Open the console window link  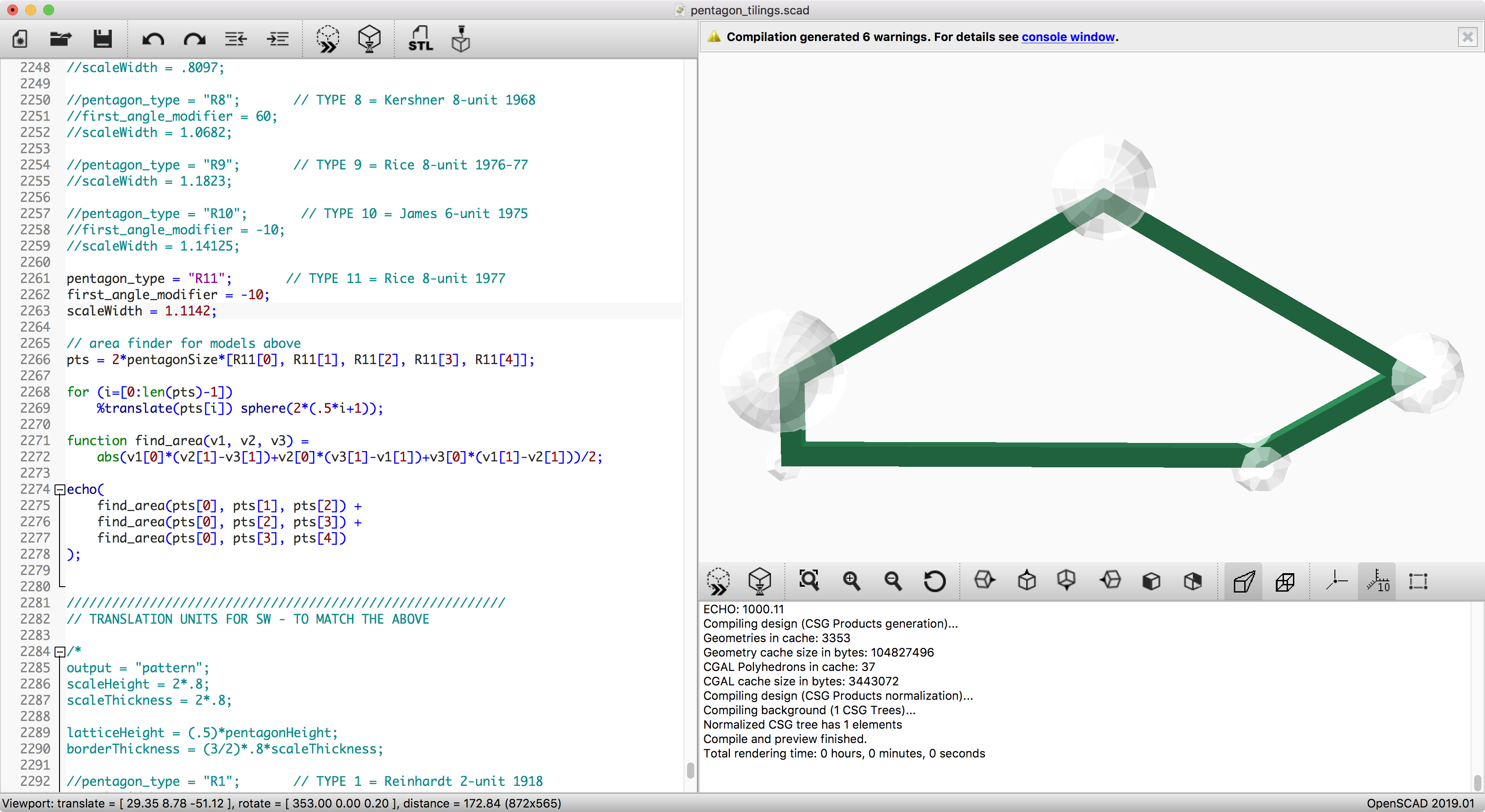click(1068, 37)
